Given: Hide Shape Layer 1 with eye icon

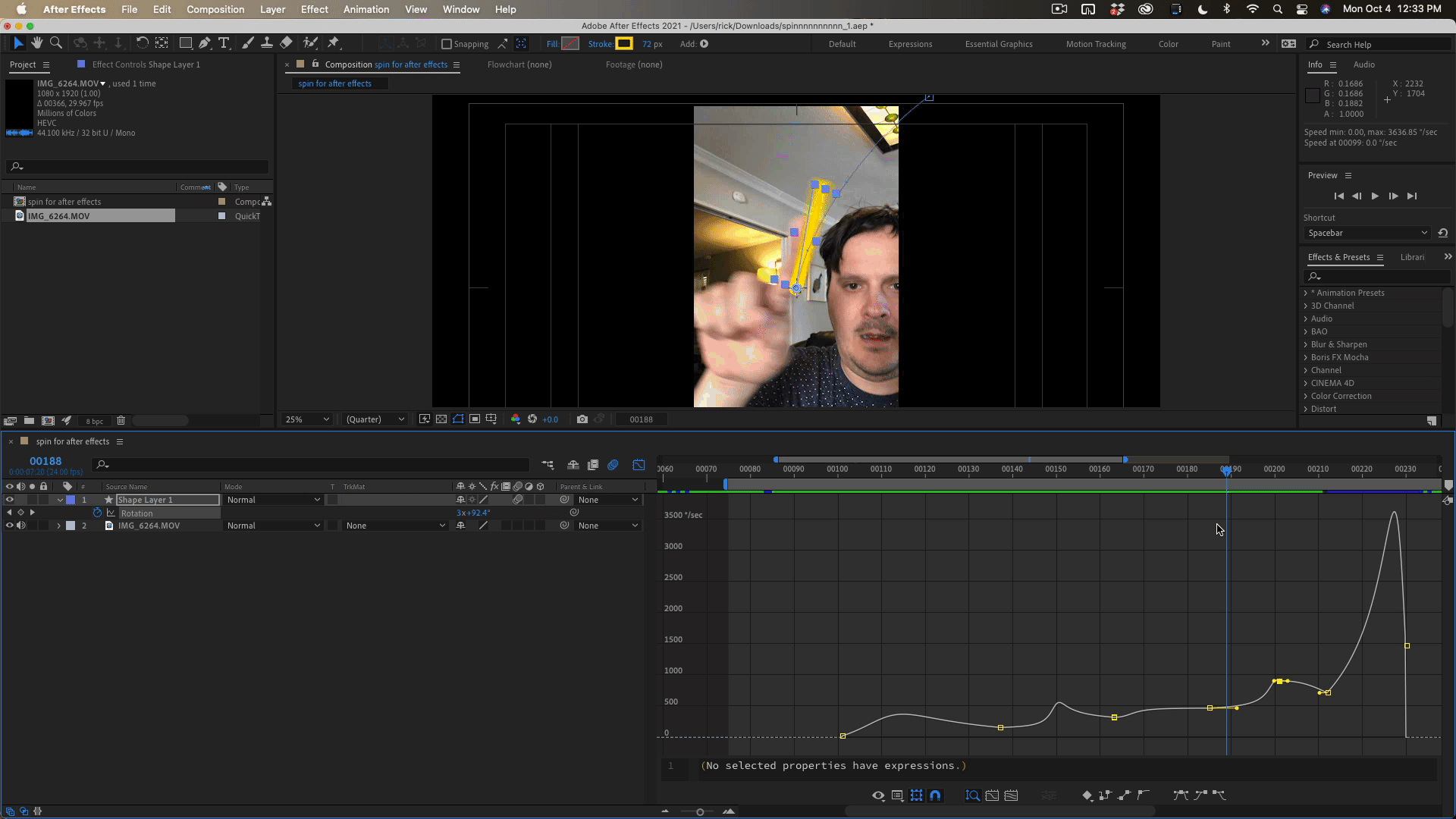Looking at the screenshot, I should (x=9, y=500).
